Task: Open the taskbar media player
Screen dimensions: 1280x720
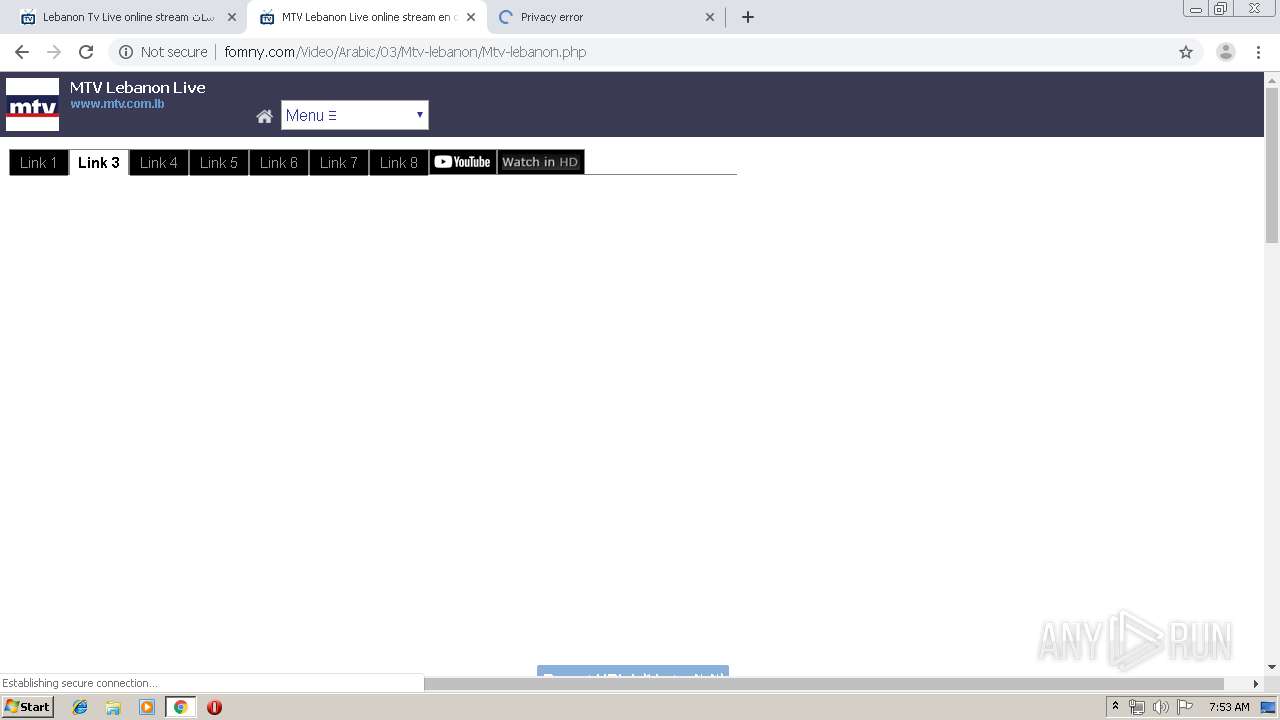Action: pos(147,707)
